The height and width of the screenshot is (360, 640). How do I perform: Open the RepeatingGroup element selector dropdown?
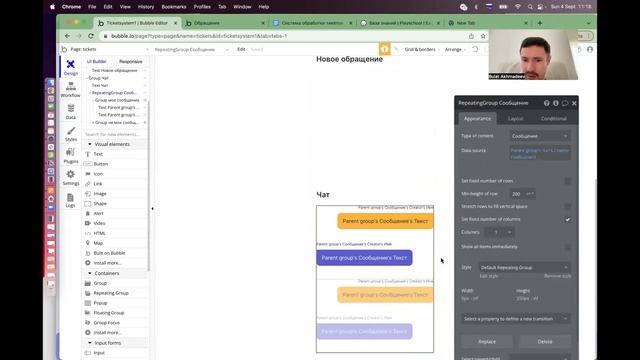point(192,49)
